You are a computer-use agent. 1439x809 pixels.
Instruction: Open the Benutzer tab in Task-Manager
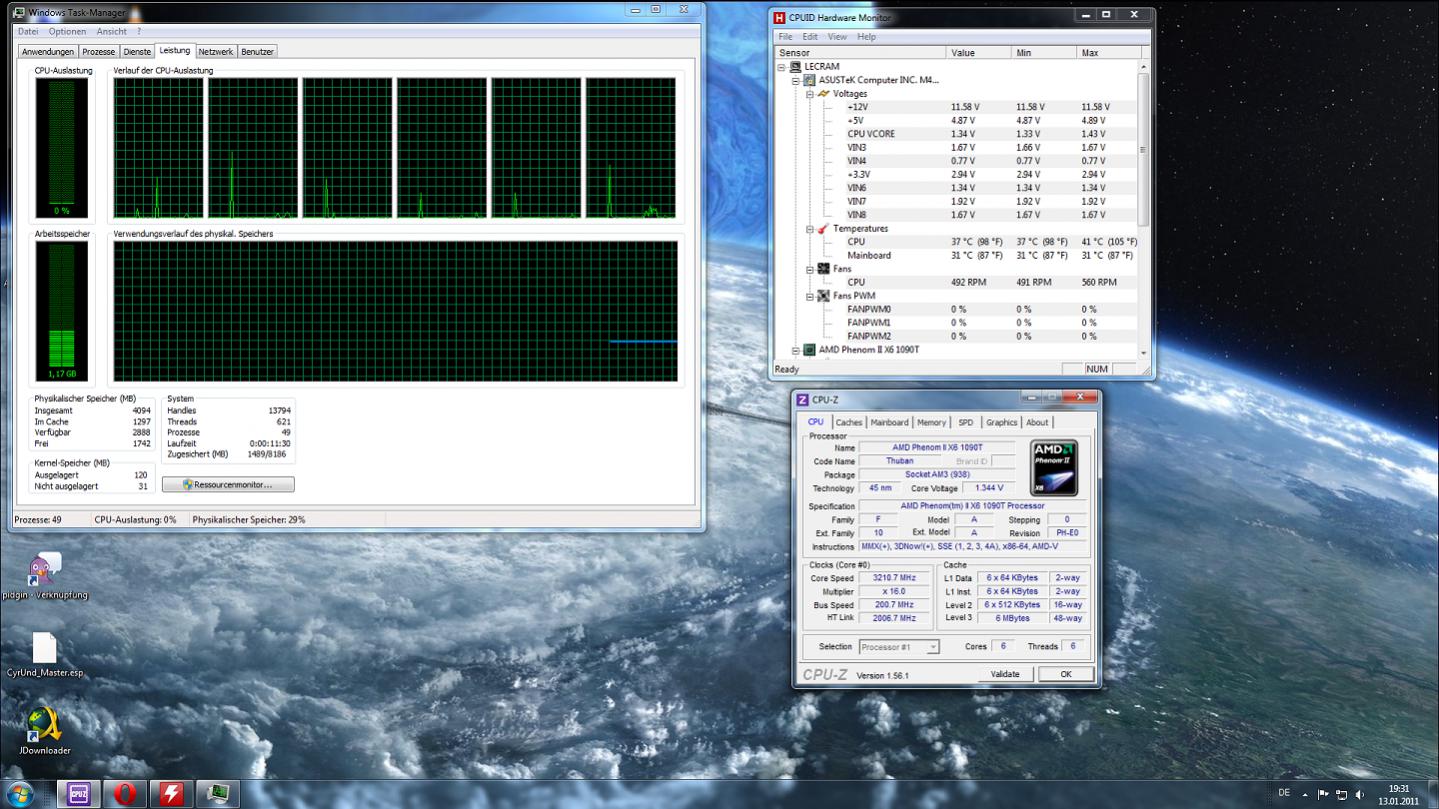click(x=257, y=51)
